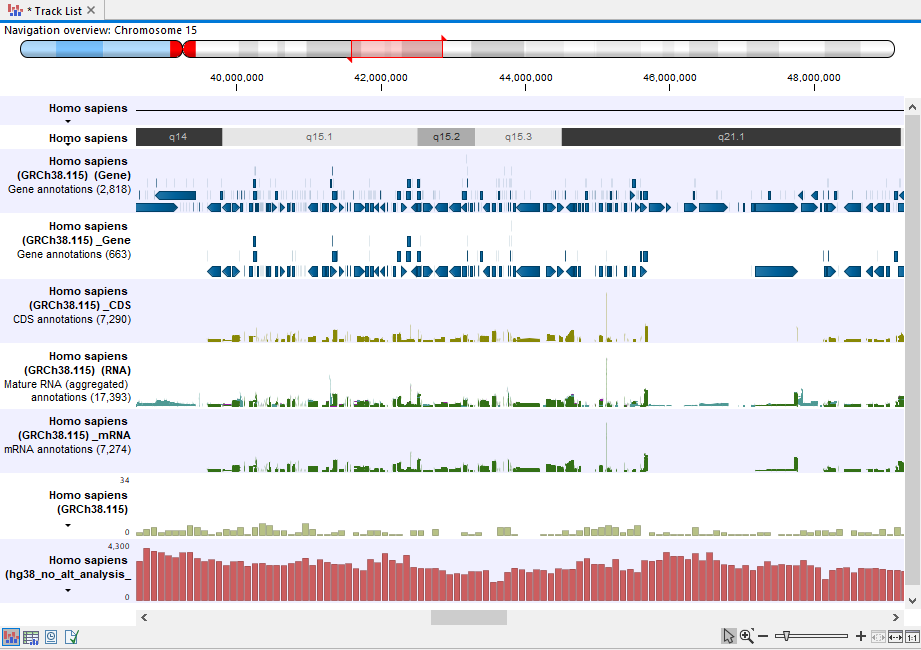The height and width of the screenshot is (650, 921).
Task: Click the fit-width zoom icon
Action: 896,635
